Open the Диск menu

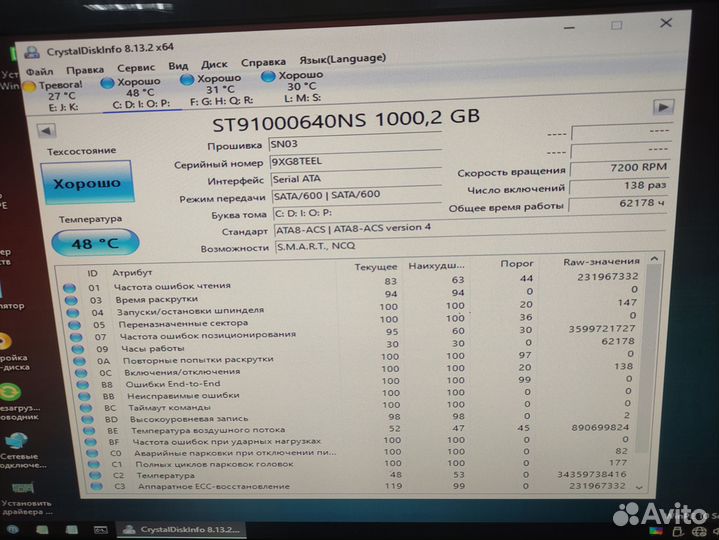(214, 64)
